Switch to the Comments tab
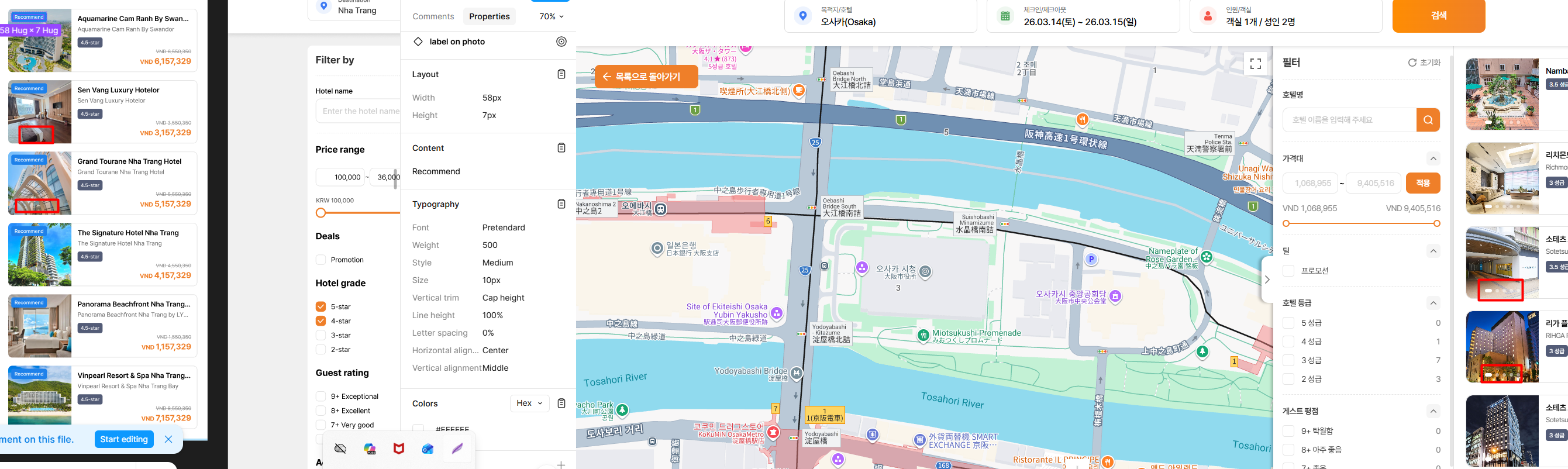 coord(433,16)
